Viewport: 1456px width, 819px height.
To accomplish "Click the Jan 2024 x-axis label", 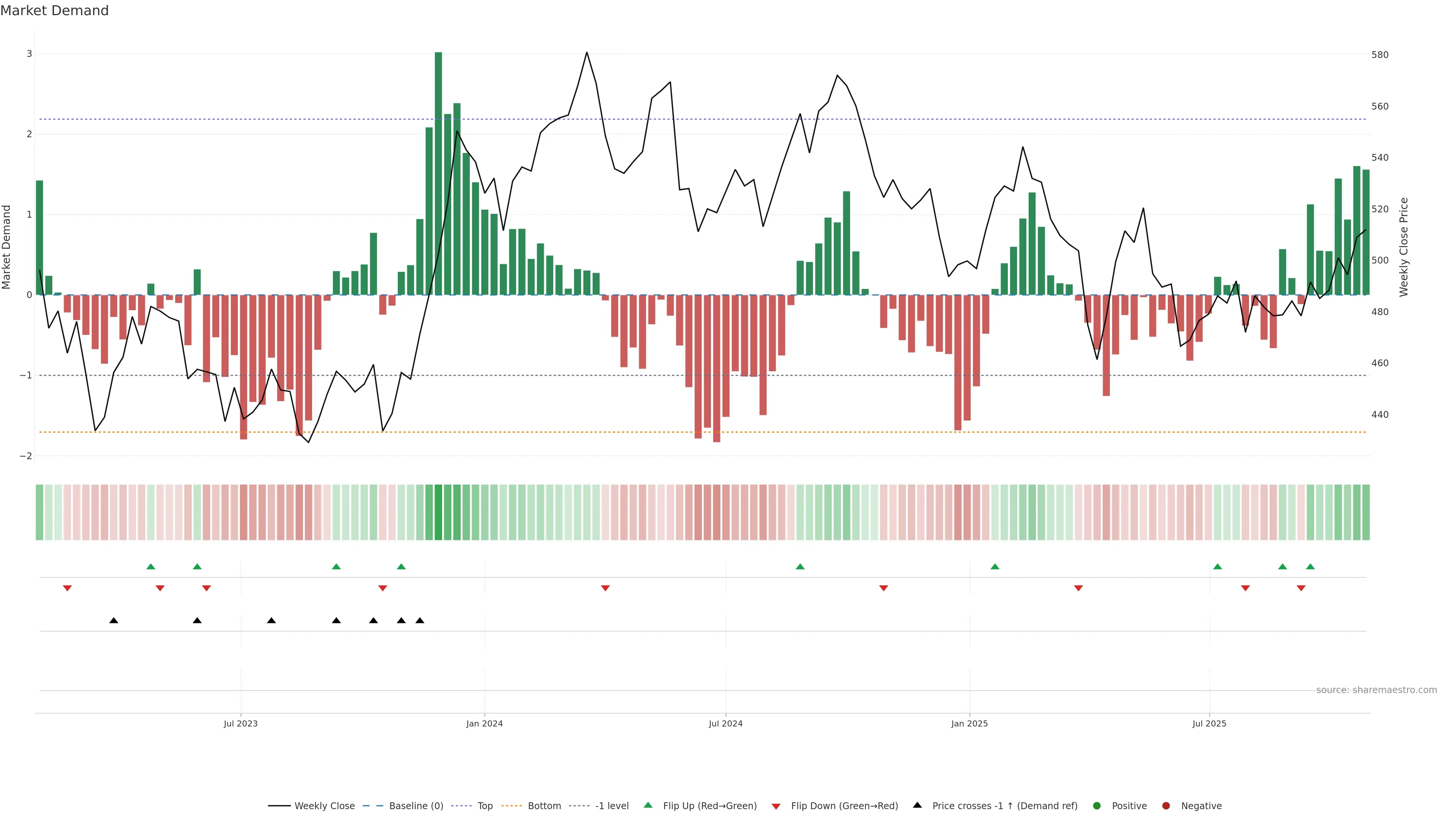I will (x=485, y=723).
